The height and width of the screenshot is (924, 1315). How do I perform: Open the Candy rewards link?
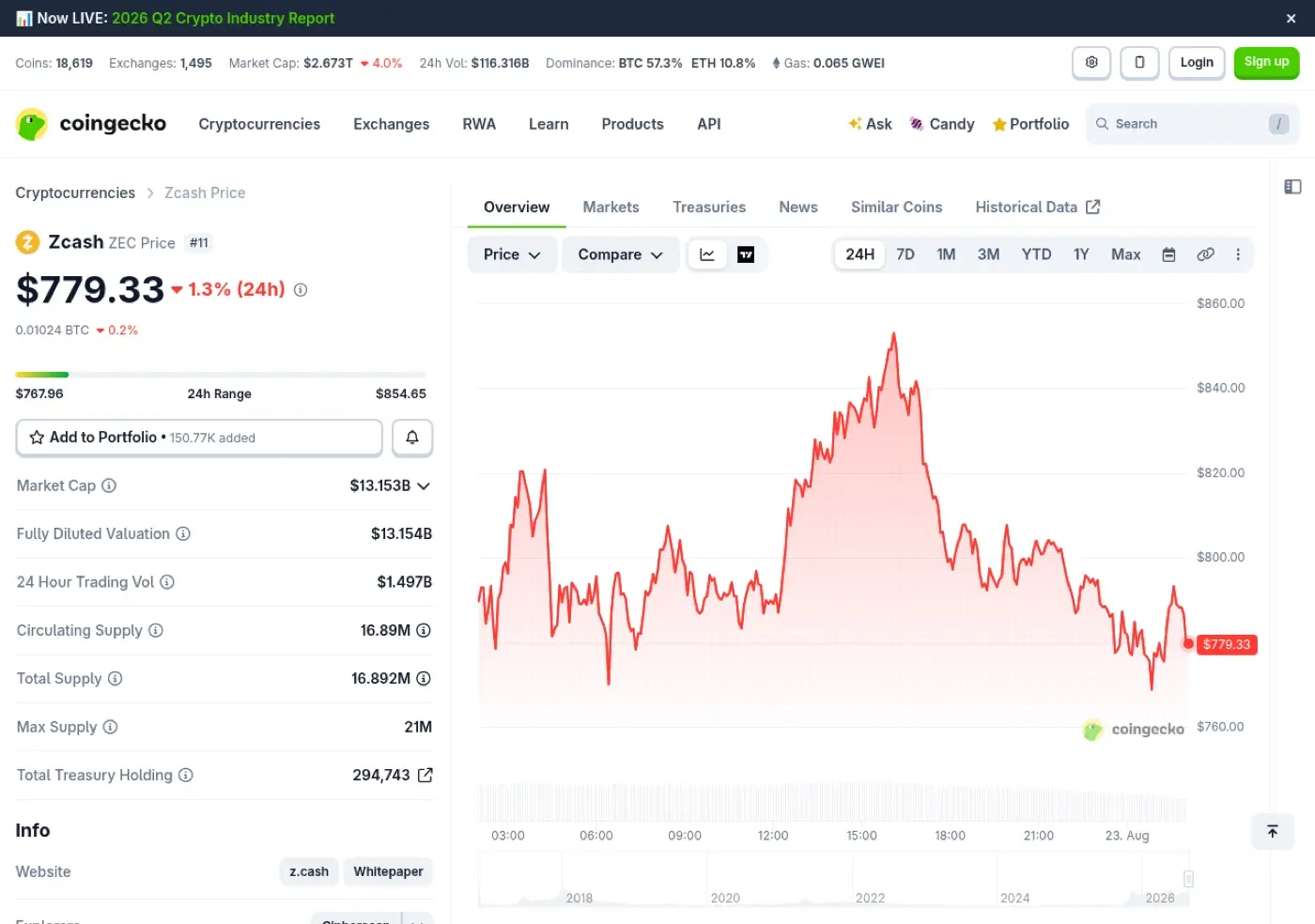pyautogui.click(x=942, y=124)
